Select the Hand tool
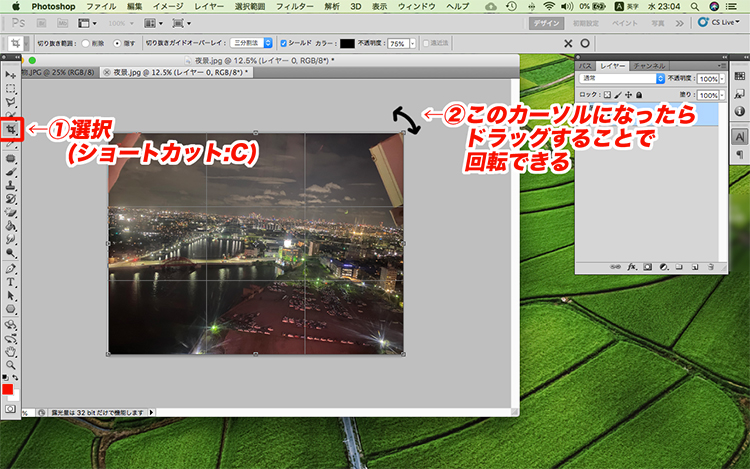750x469 pixels. click(x=11, y=352)
